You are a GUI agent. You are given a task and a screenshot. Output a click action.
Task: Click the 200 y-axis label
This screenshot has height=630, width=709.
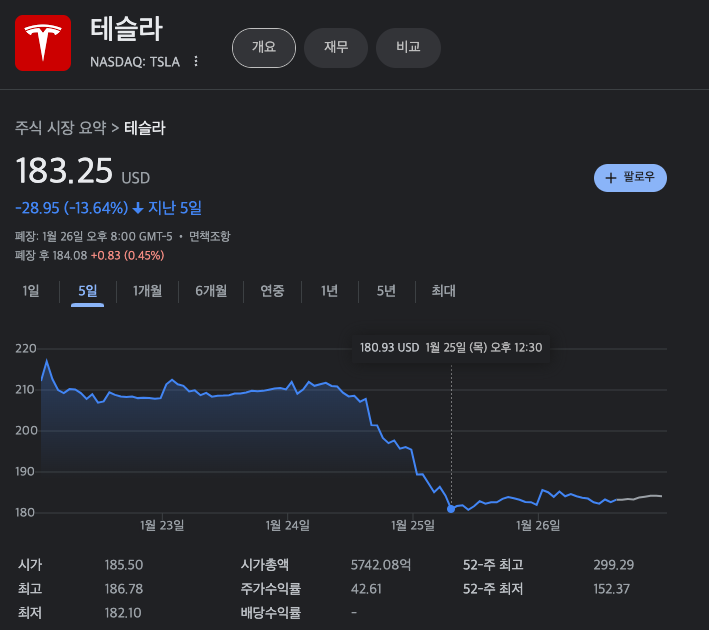[26, 431]
